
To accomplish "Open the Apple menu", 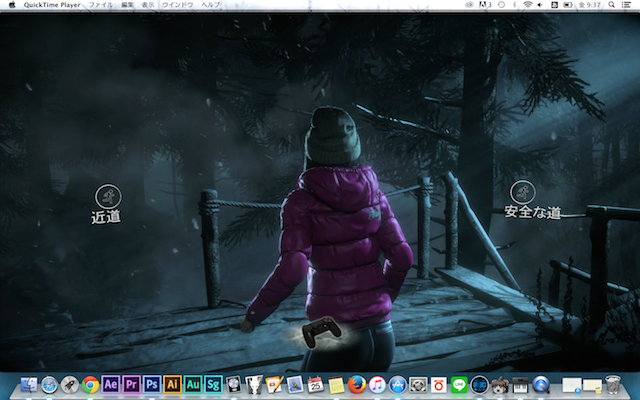I will coord(12,5).
